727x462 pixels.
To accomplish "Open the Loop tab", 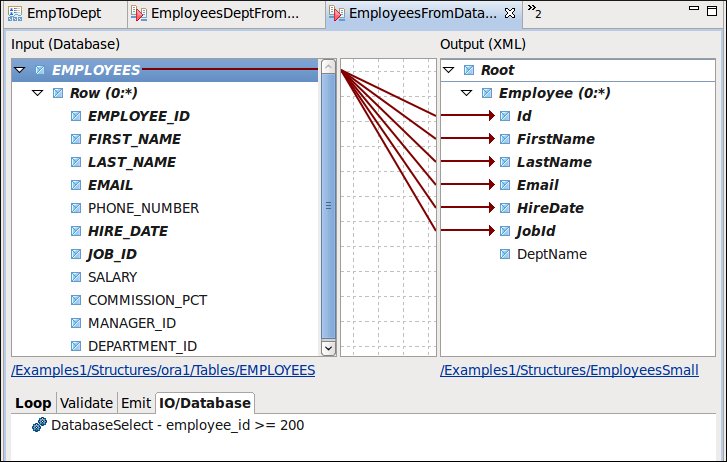I will point(33,403).
